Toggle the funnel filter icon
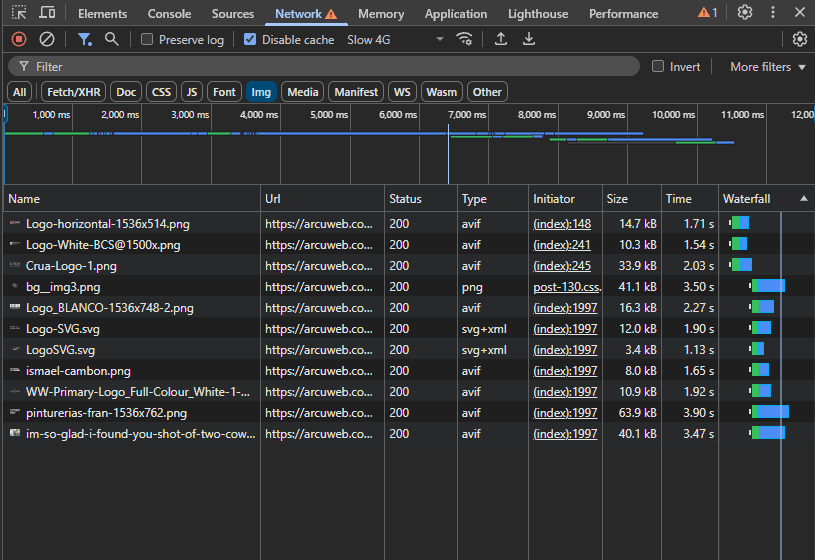The height and width of the screenshot is (560, 815). point(85,39)
